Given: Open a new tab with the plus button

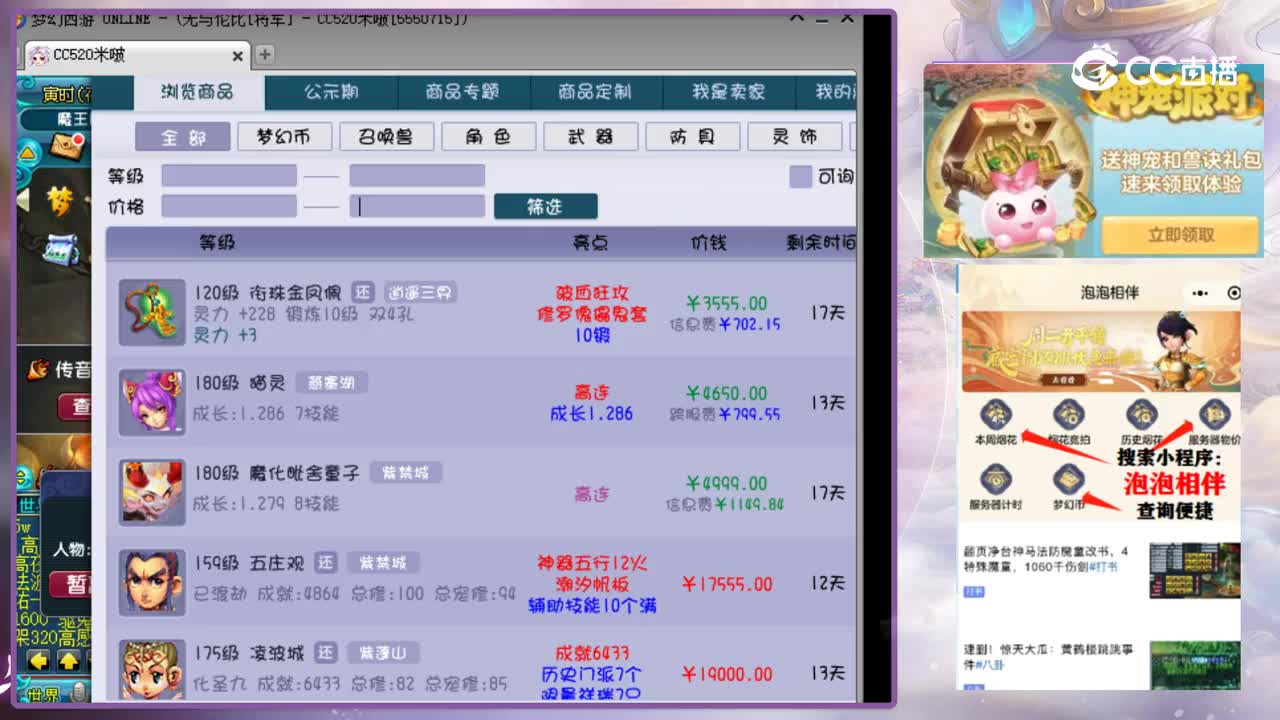Looking at the screenshot, I should point(264,55).
